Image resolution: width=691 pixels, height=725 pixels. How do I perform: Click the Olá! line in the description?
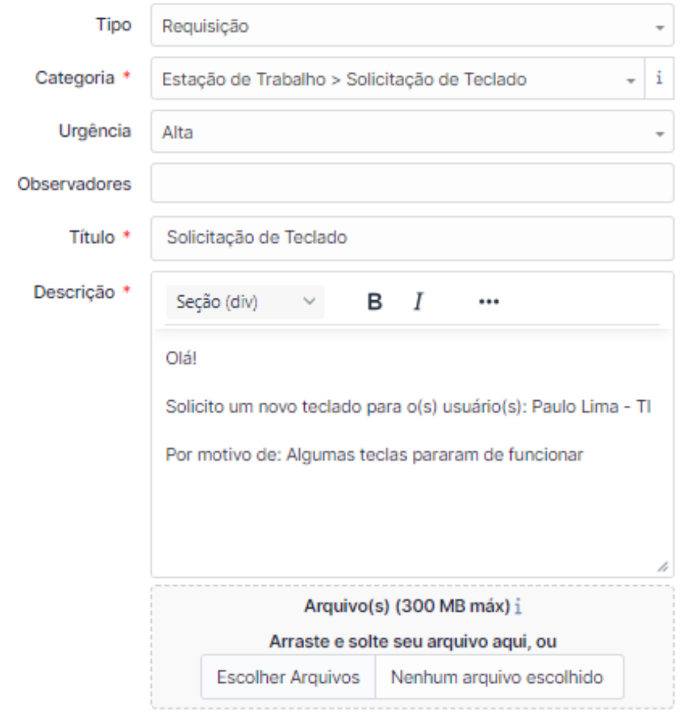pos(184,358)
